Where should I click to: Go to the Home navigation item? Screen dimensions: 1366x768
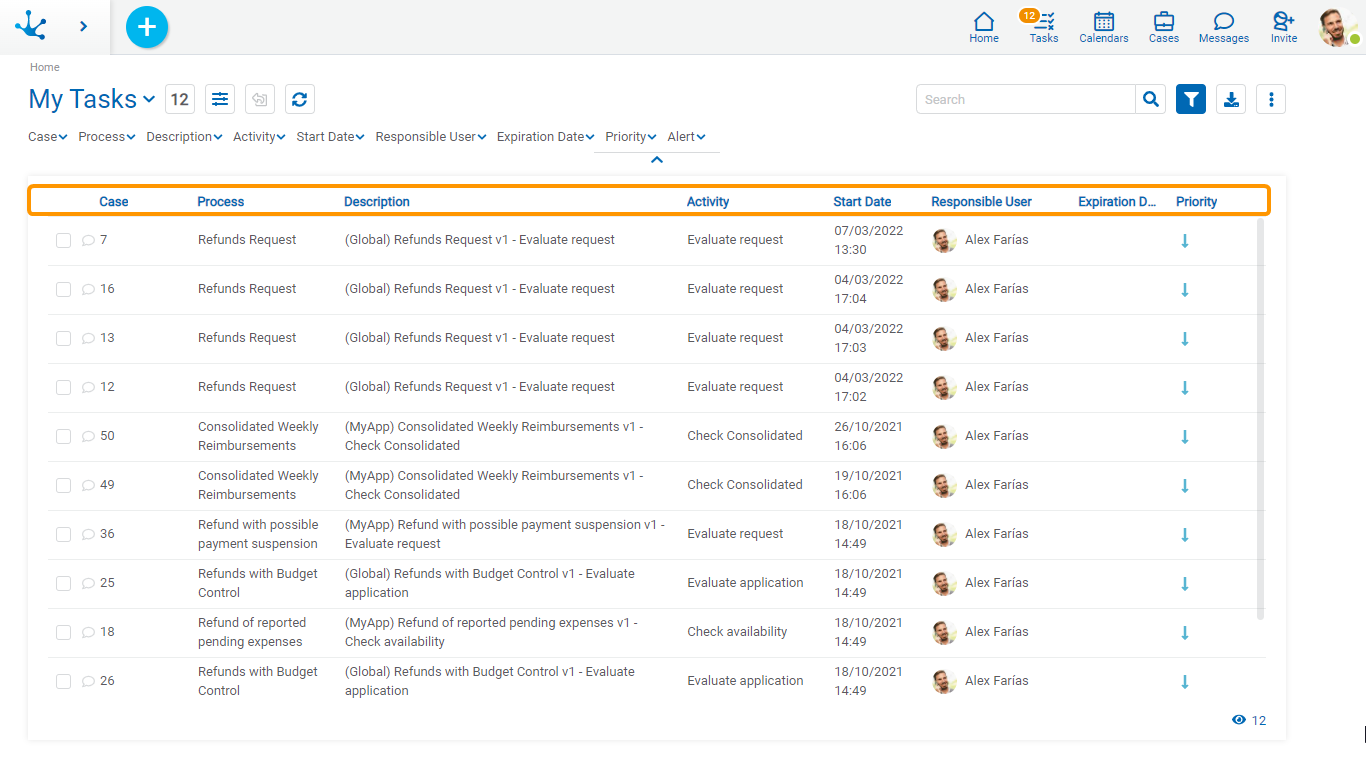click(x=983, y=27)
